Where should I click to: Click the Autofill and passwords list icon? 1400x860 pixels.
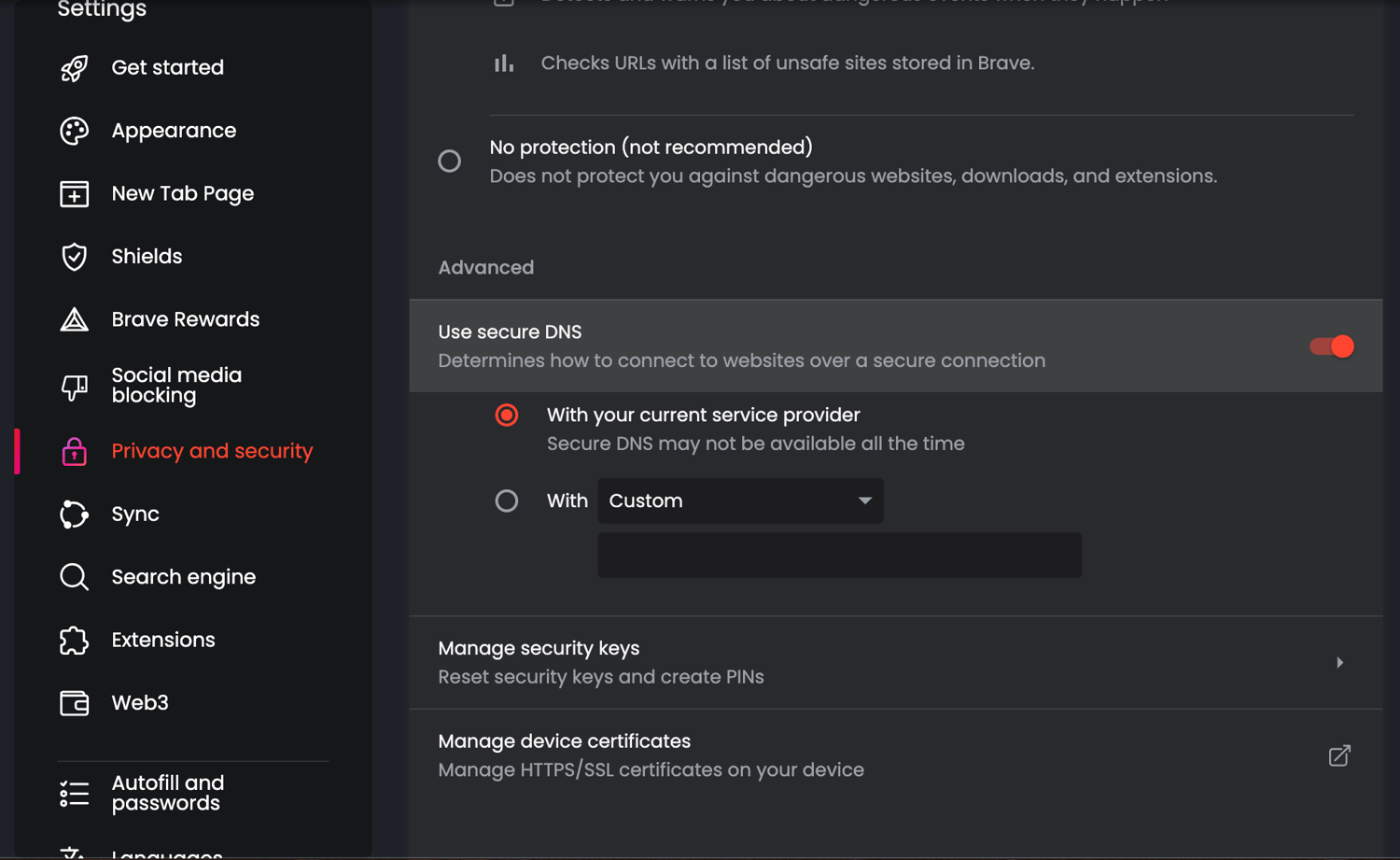(75, 794)
